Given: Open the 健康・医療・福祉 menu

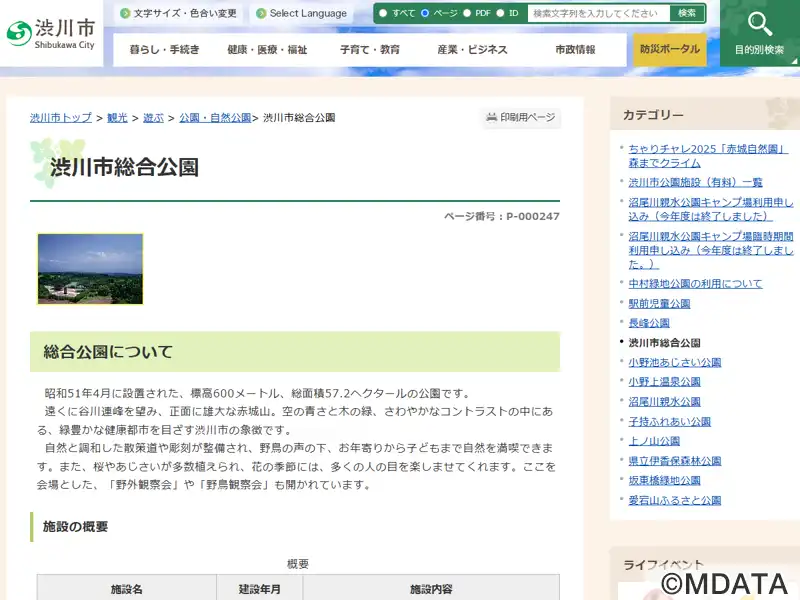Looking at the screenshot, I should [x=267, y=50].
